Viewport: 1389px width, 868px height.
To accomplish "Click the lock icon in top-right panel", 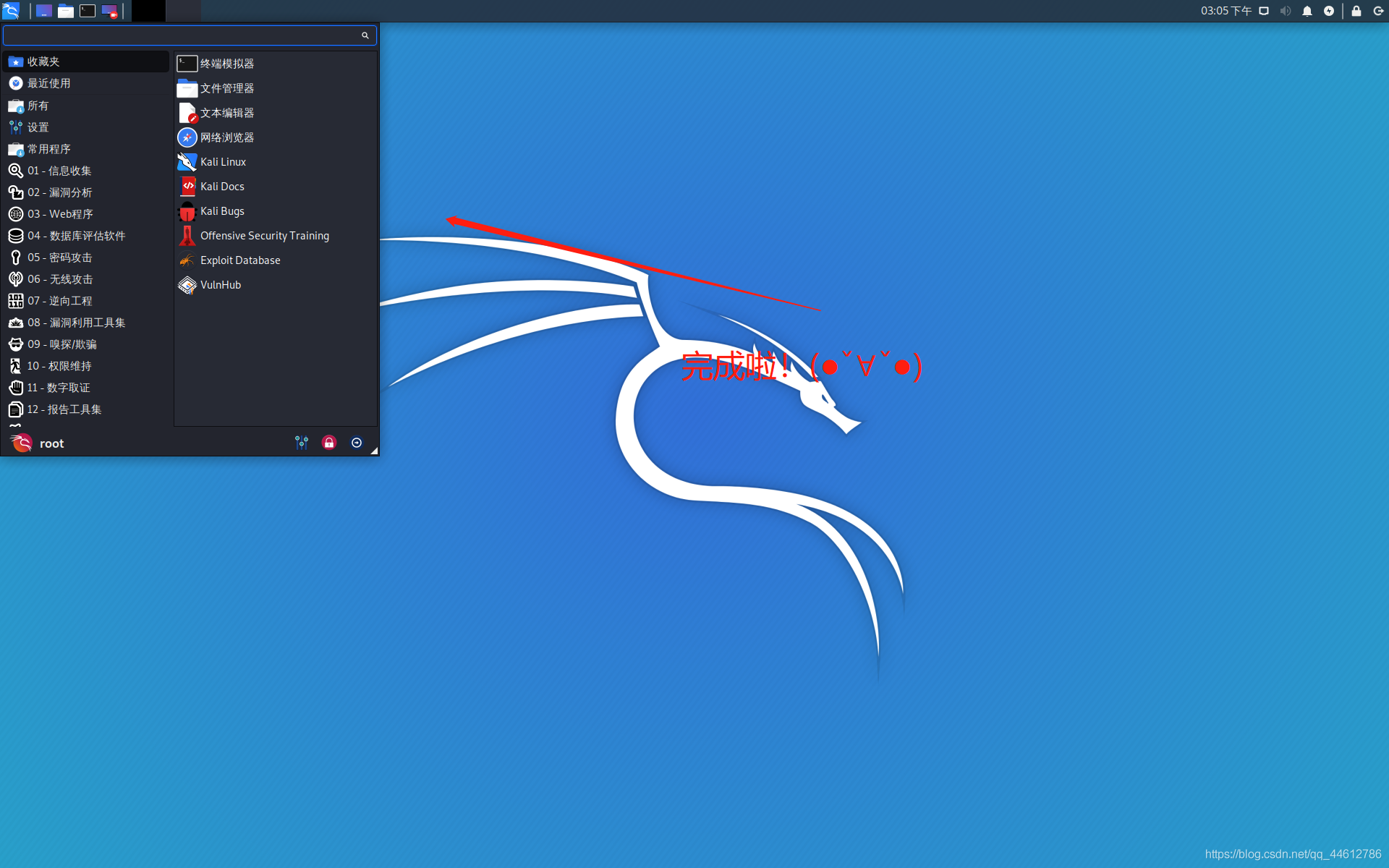I will point(1356,11).
